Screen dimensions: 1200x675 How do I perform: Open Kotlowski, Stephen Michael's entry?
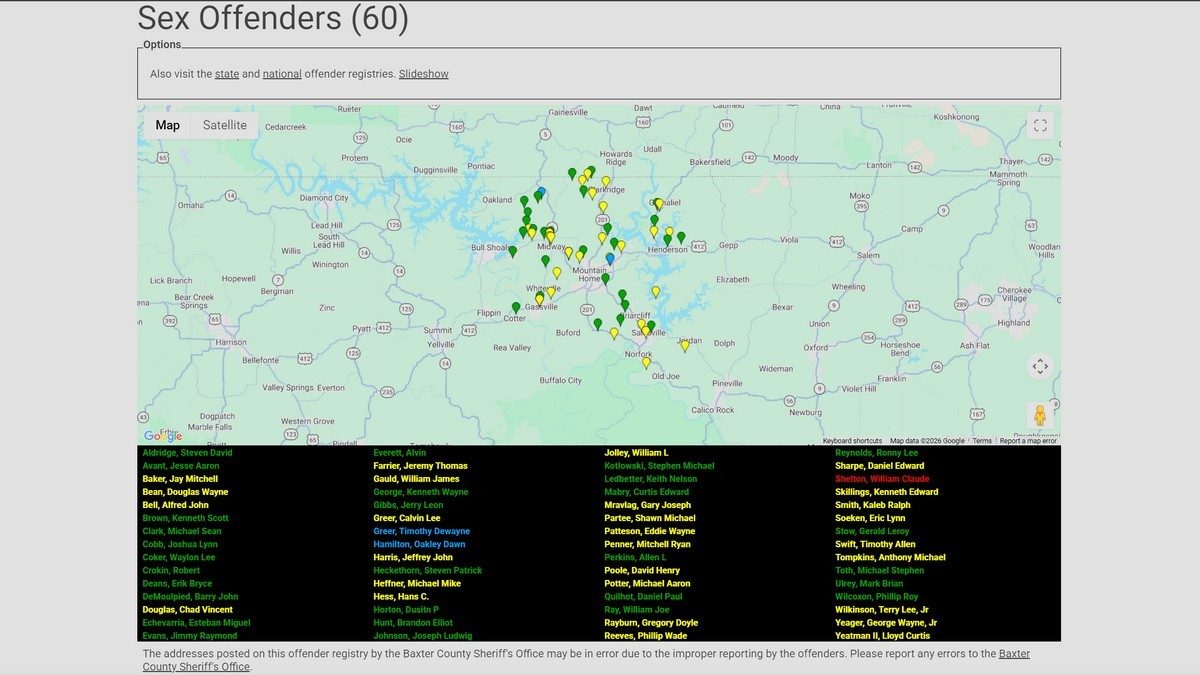coord(659,466)
